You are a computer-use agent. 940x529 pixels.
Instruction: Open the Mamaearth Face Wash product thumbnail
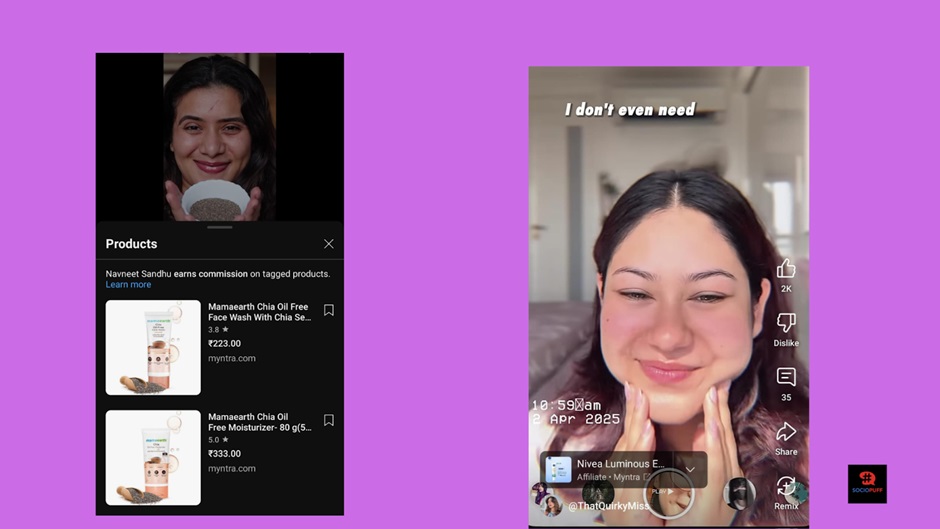[153, 347]
